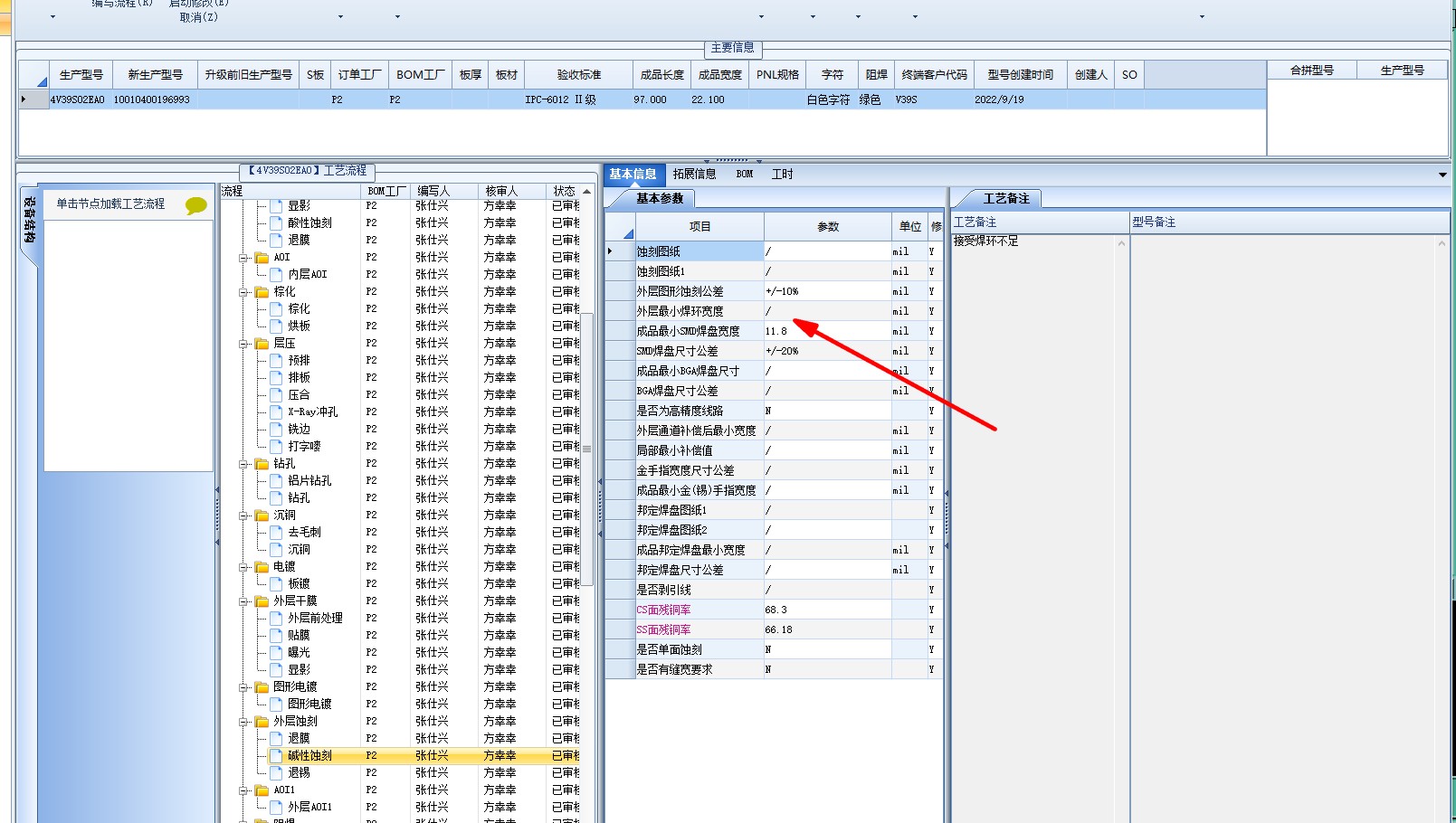Click the yellow speech bubble icon
This screenshot has width=1456, height=823.
(195, 206)
